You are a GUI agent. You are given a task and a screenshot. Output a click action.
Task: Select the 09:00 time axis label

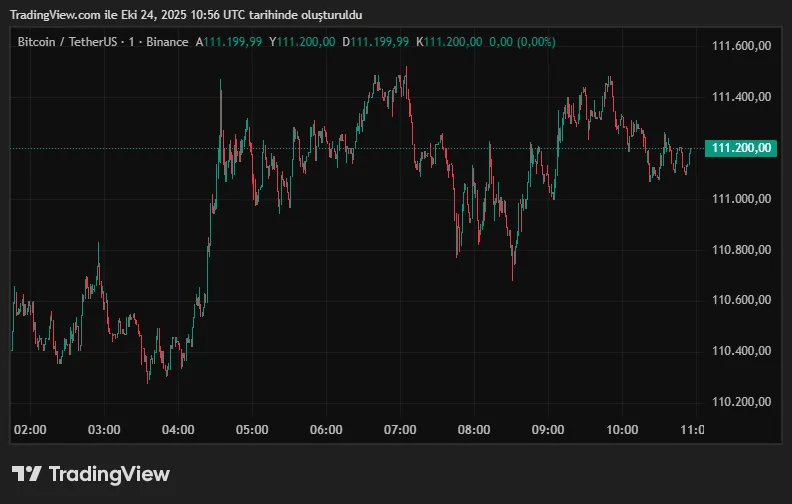click(x=548, y=429)
